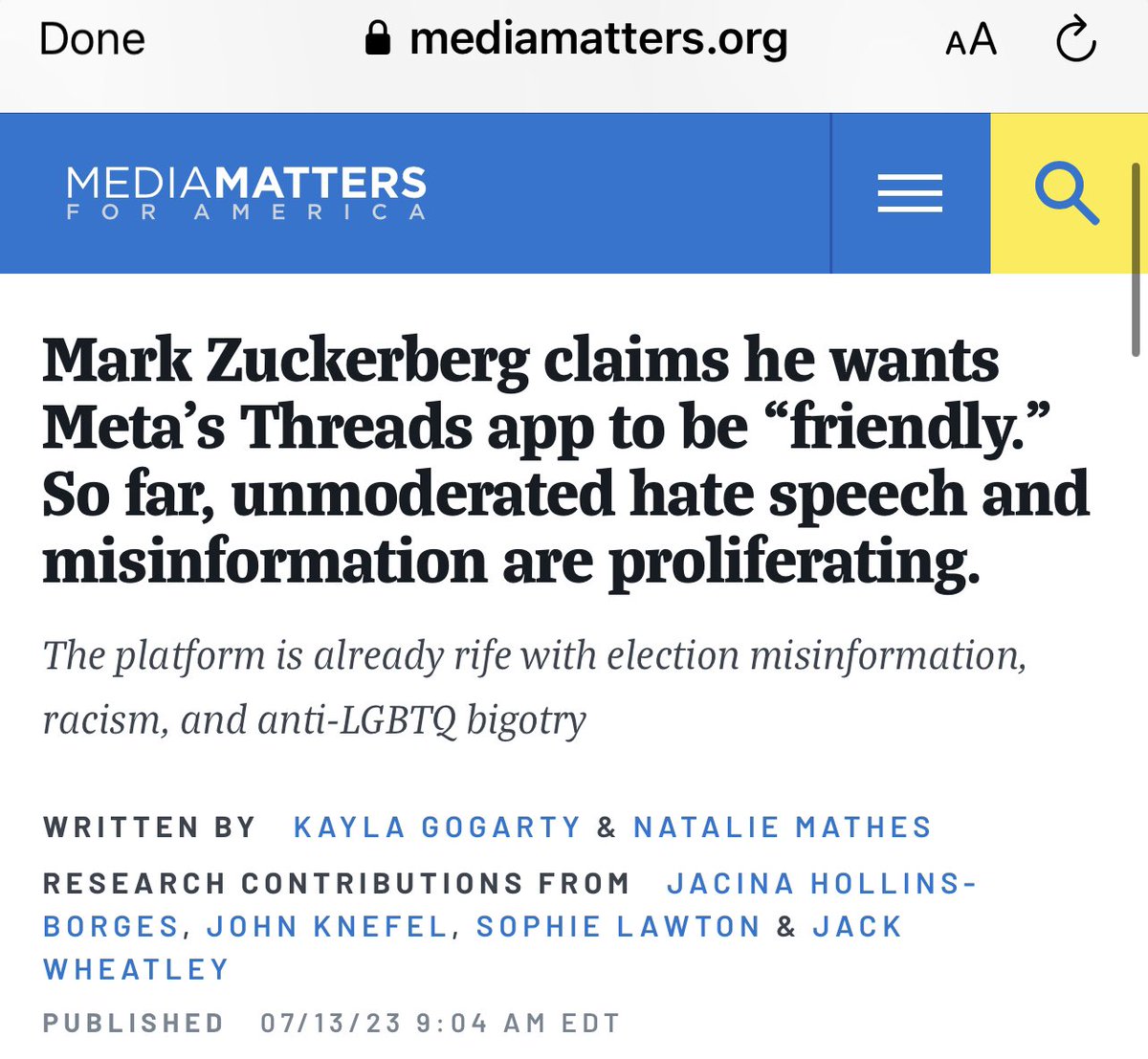Open the hamburger menu
The width and height of the screenshot is (1148, 1059).
click(910, 193)
